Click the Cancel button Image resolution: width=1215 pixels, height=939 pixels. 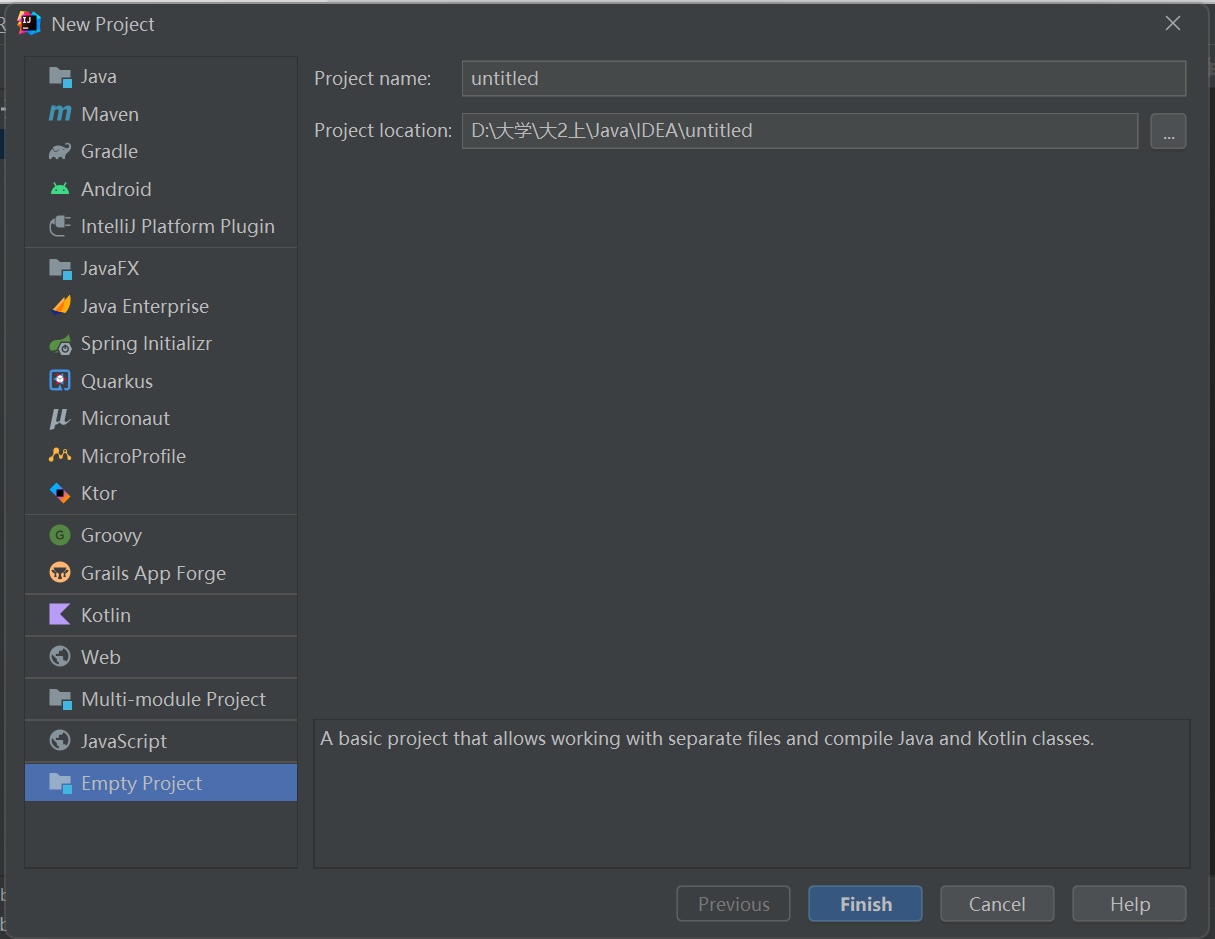[997, 904]
